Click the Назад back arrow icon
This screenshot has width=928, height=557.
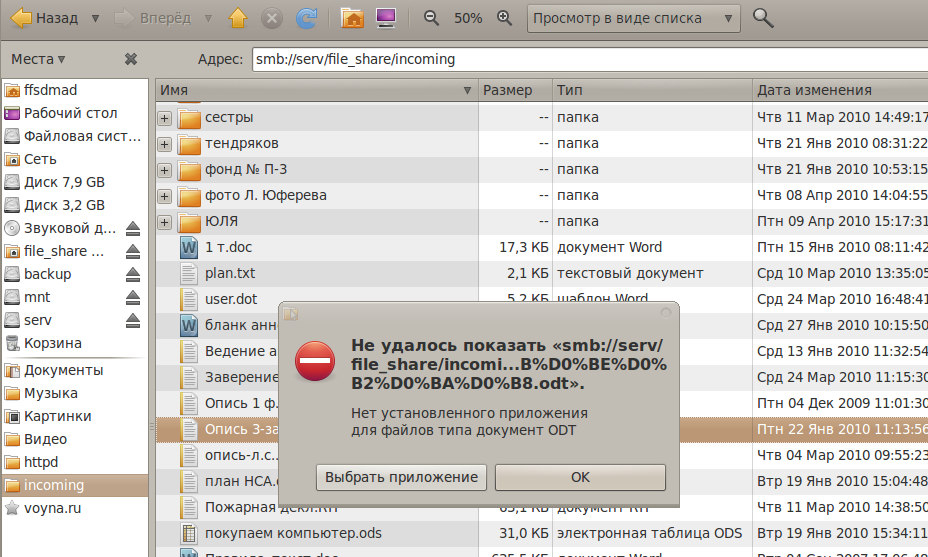click(x=20, y=18)
